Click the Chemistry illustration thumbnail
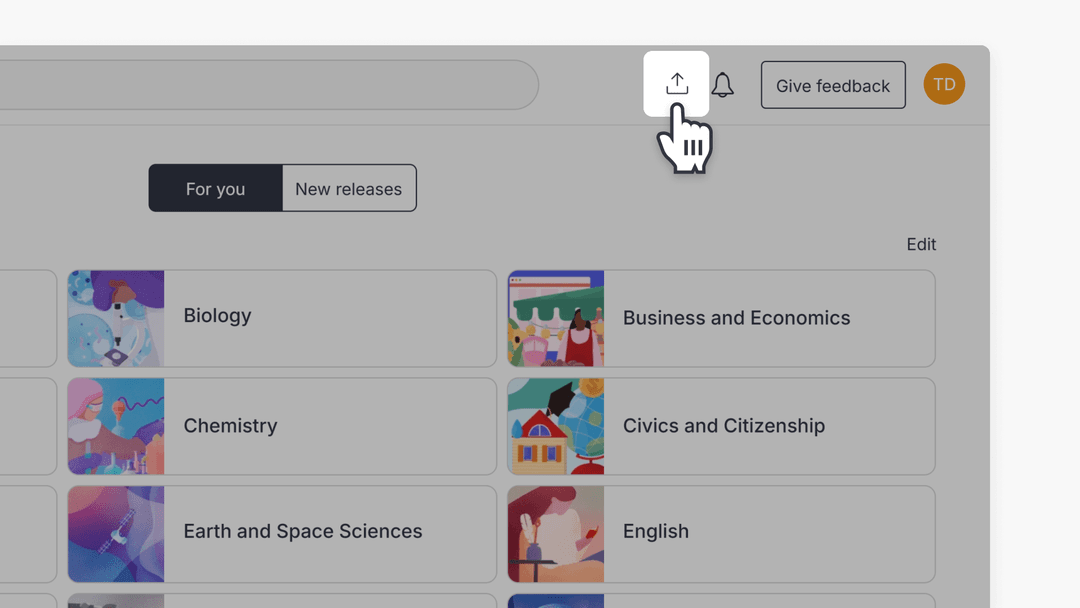Image resolution: width=1080 pixels, height=608 pixels. tap(116, 426)
